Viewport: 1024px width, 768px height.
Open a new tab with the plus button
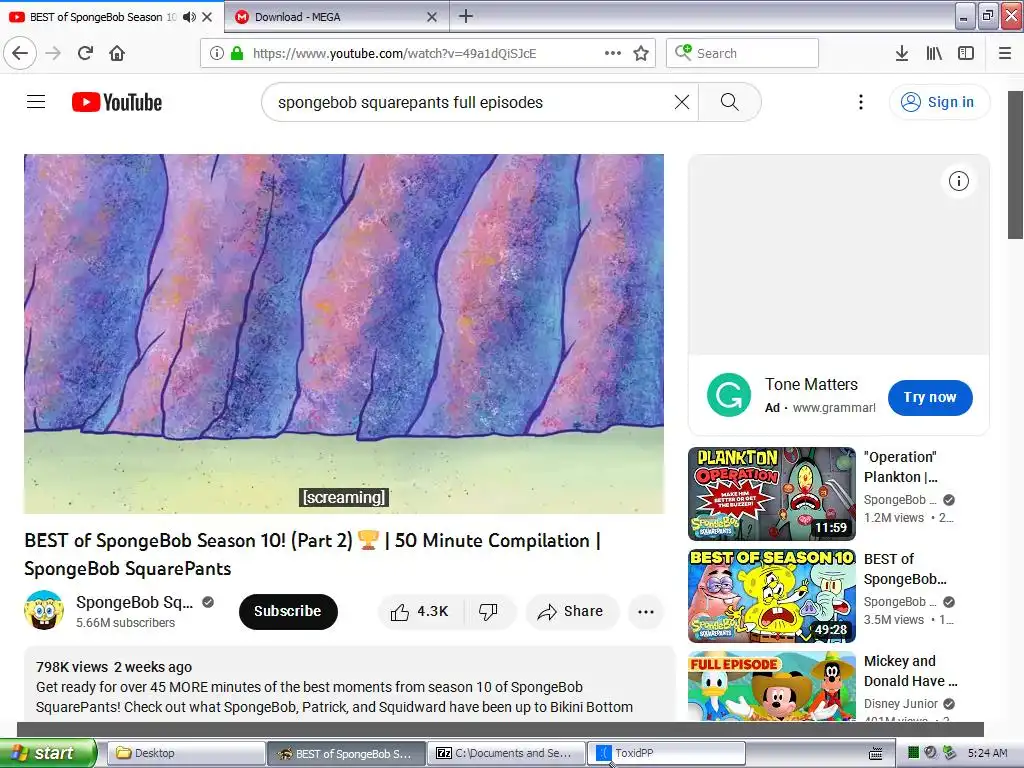(466, 16)
